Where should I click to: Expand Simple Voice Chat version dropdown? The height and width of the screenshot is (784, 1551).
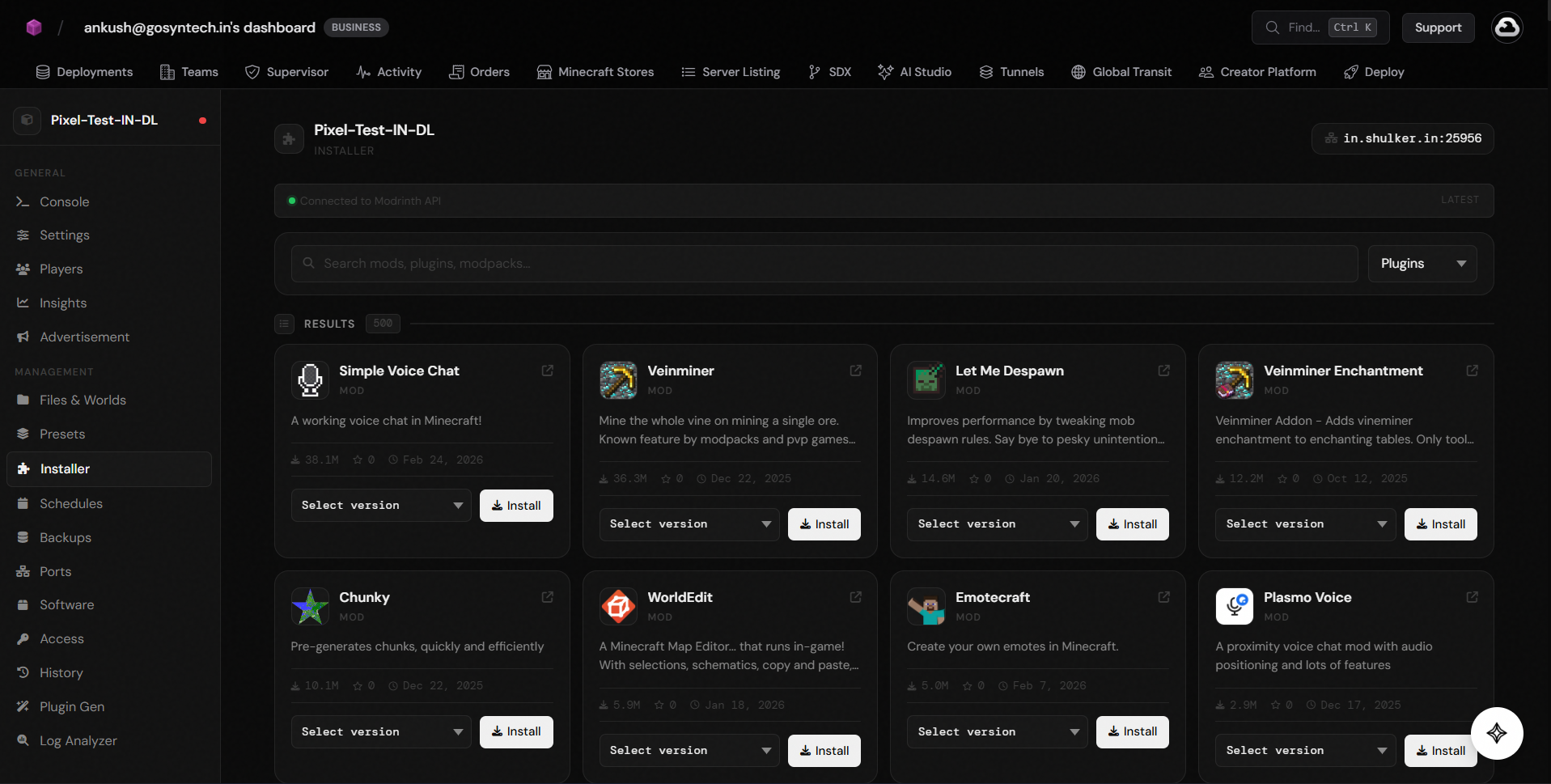[381, 506]
